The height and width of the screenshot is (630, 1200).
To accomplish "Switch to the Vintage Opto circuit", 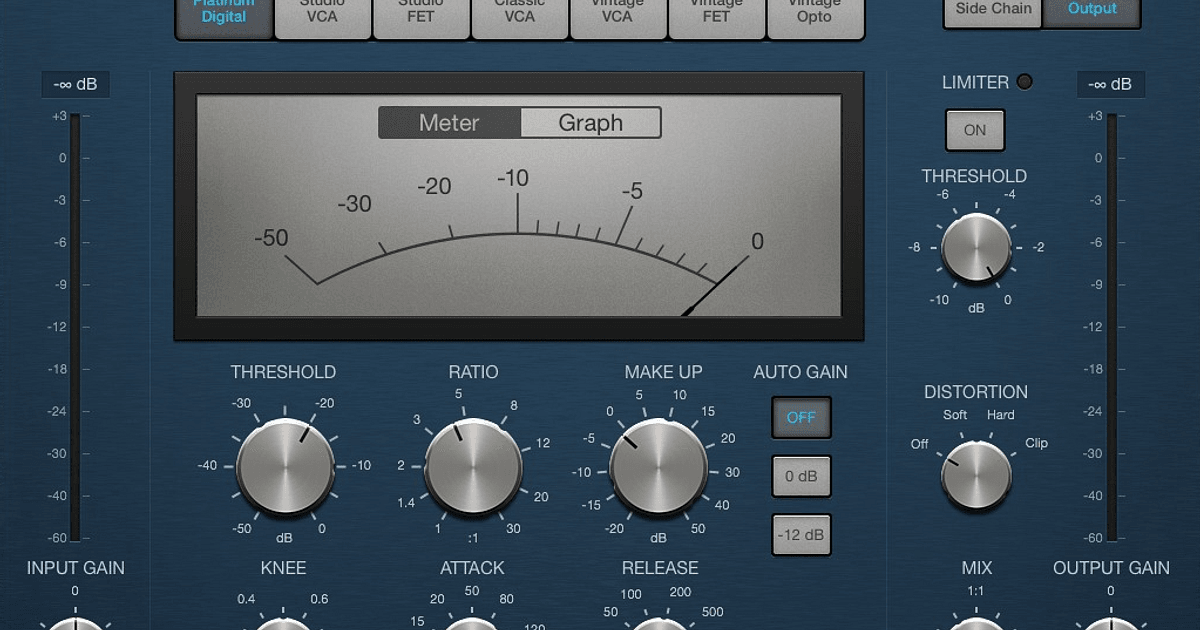I will [815, 13].
